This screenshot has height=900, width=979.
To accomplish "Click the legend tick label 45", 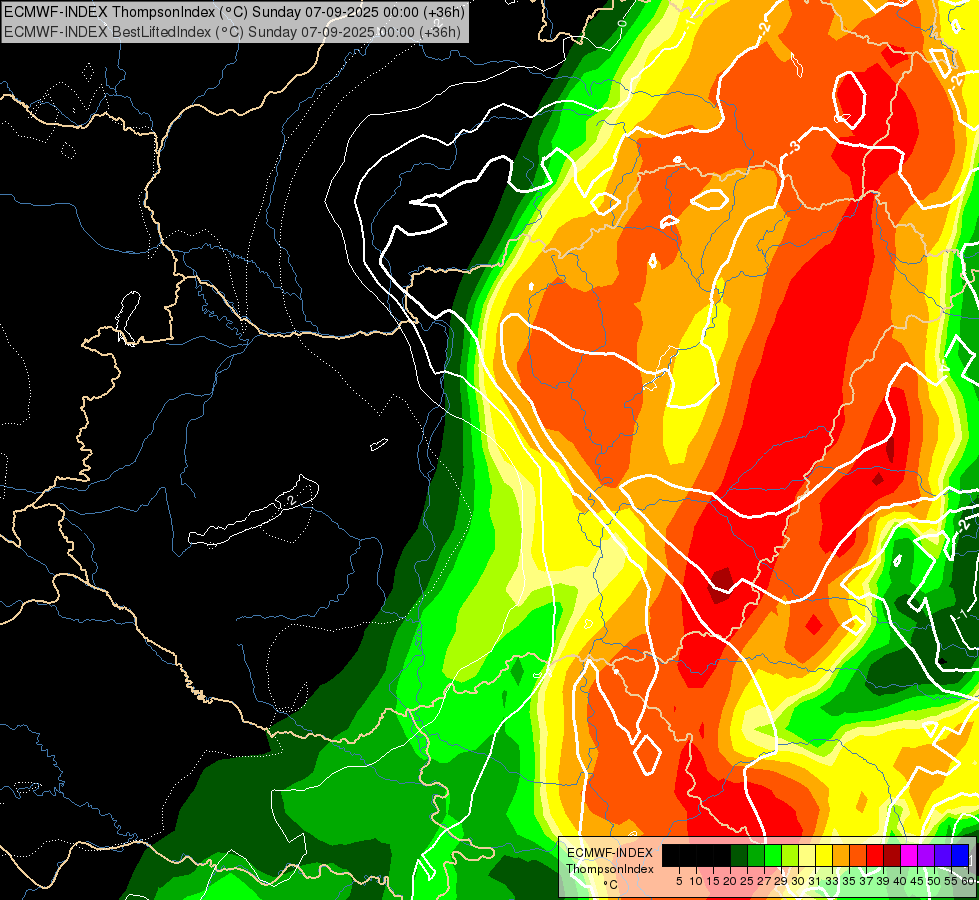I will [x=918, y=881].
